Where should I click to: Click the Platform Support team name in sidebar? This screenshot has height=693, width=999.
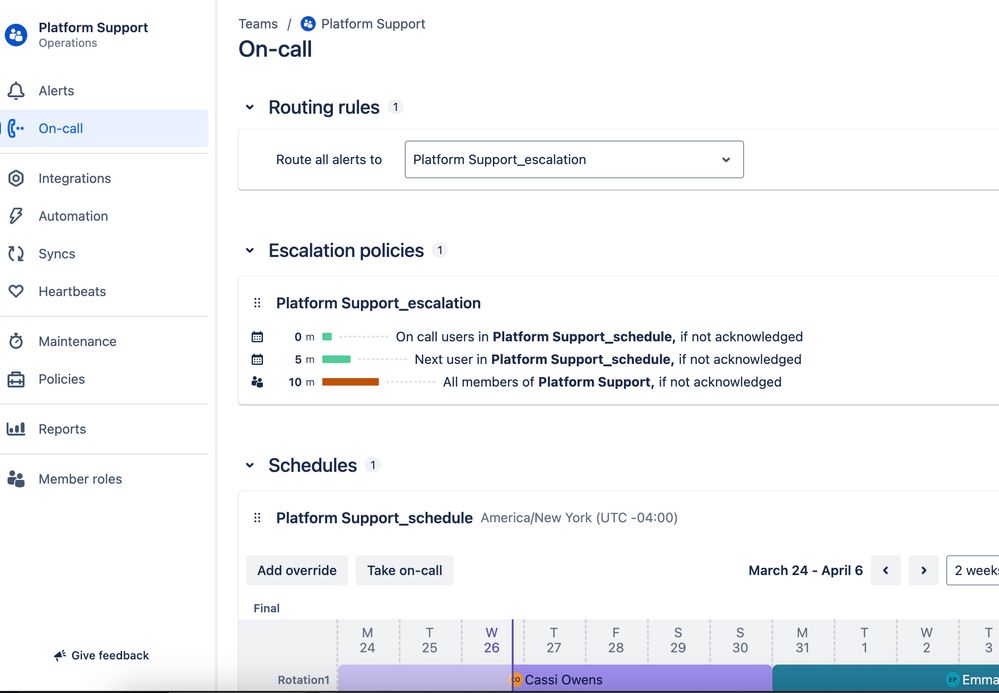pyautogui.click(x=93, y=27)
